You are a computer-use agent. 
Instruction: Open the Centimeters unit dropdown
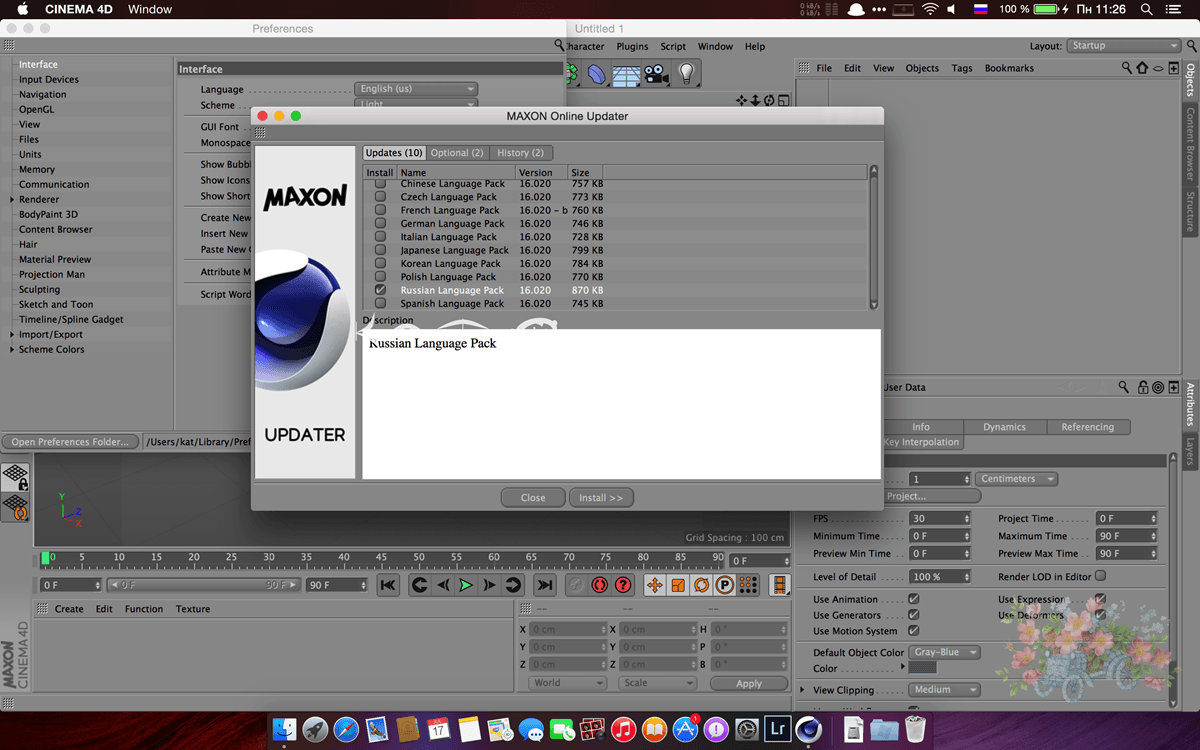[1016, 479]
